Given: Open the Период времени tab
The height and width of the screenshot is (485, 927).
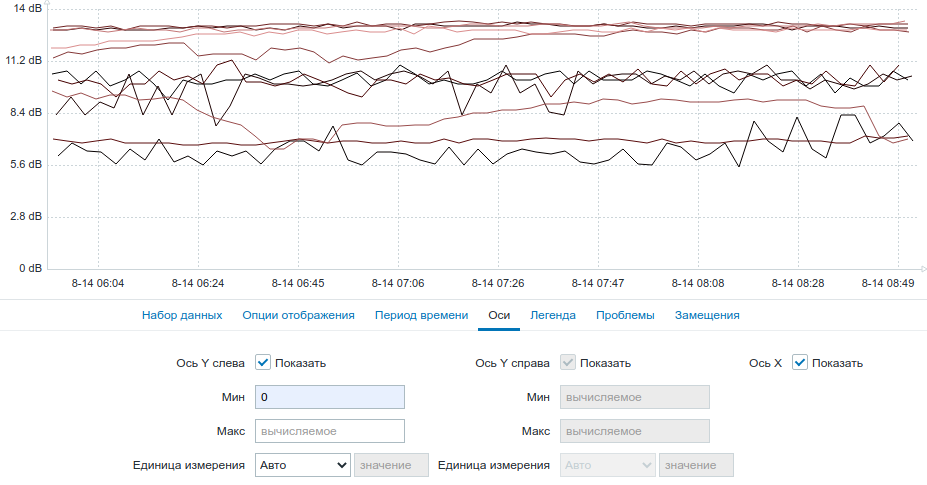Looking at the screenshot, I should pyautogui.click(x=422, y=315).
